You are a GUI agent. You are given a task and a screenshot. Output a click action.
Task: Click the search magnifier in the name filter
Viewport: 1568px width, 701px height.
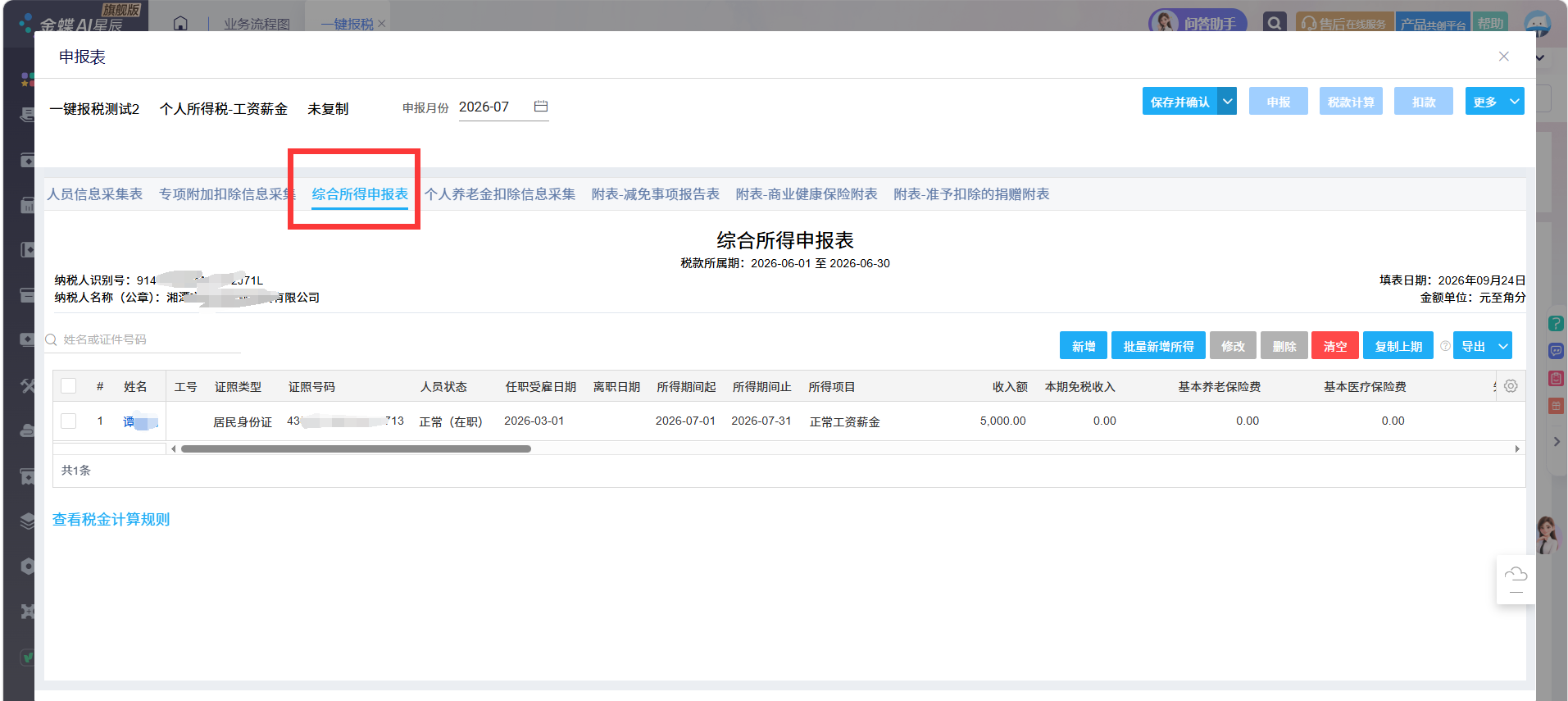[x=51, y=339]
